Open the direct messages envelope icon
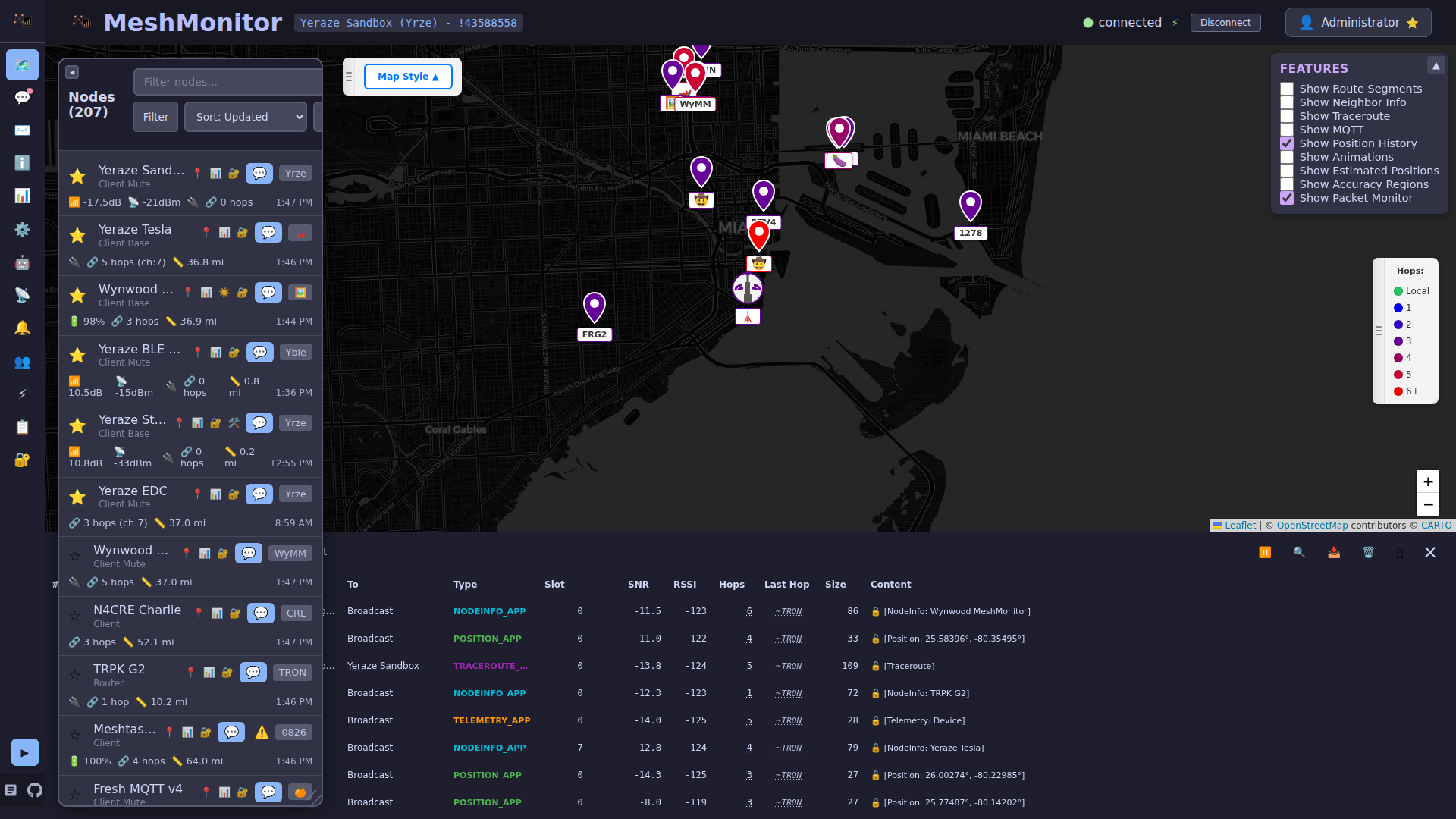This screenshot has width=1456, height=819. click(x=22, y=130)
